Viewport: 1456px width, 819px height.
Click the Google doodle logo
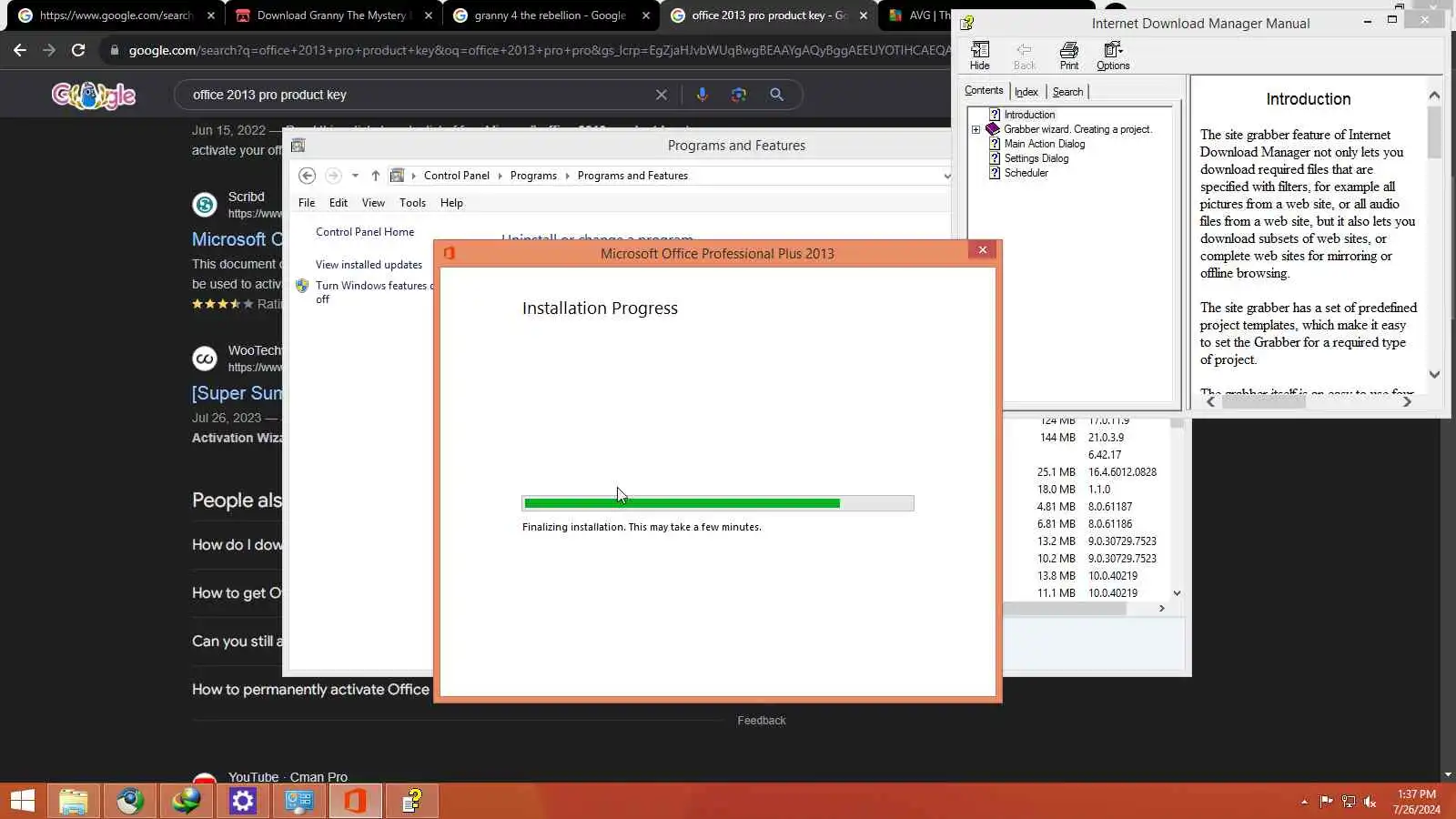tap(94, 95)
